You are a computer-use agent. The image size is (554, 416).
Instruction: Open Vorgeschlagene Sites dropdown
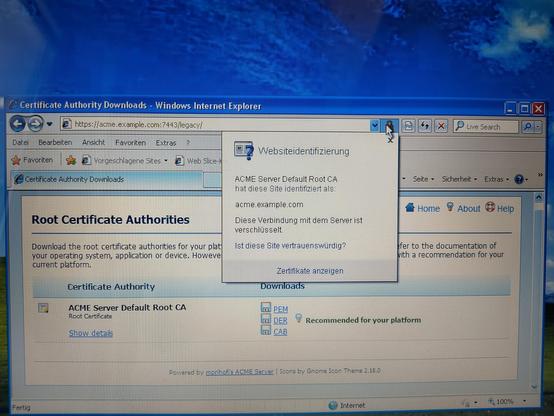point(125,161)
